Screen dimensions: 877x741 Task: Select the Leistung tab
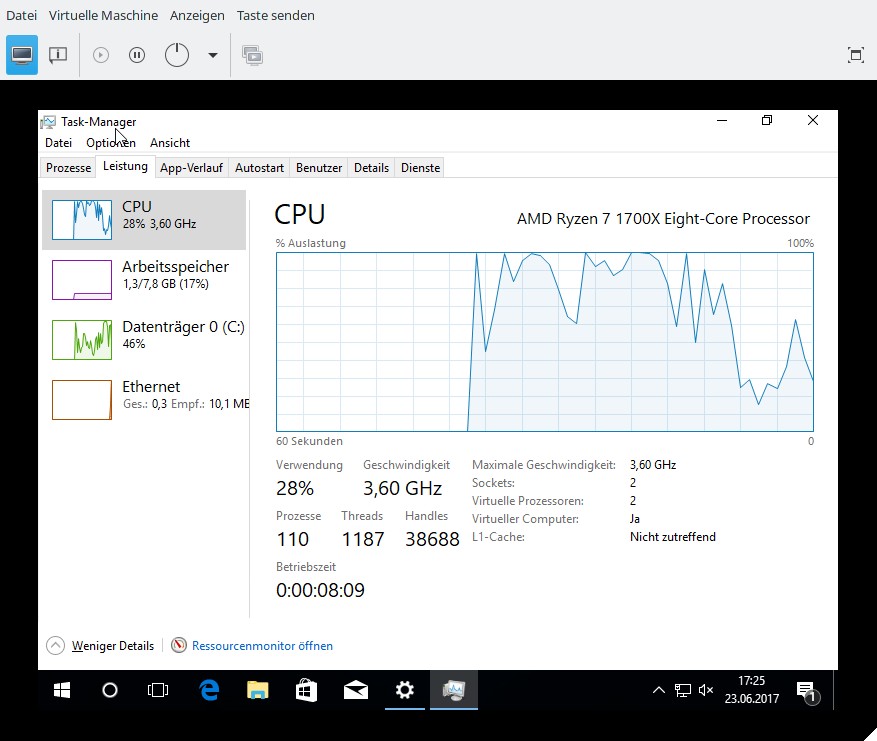coord(125,166)
